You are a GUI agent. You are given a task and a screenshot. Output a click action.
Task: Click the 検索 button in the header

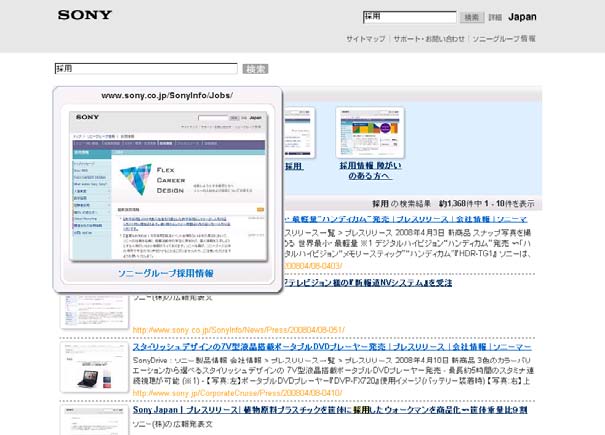(471, 17)
